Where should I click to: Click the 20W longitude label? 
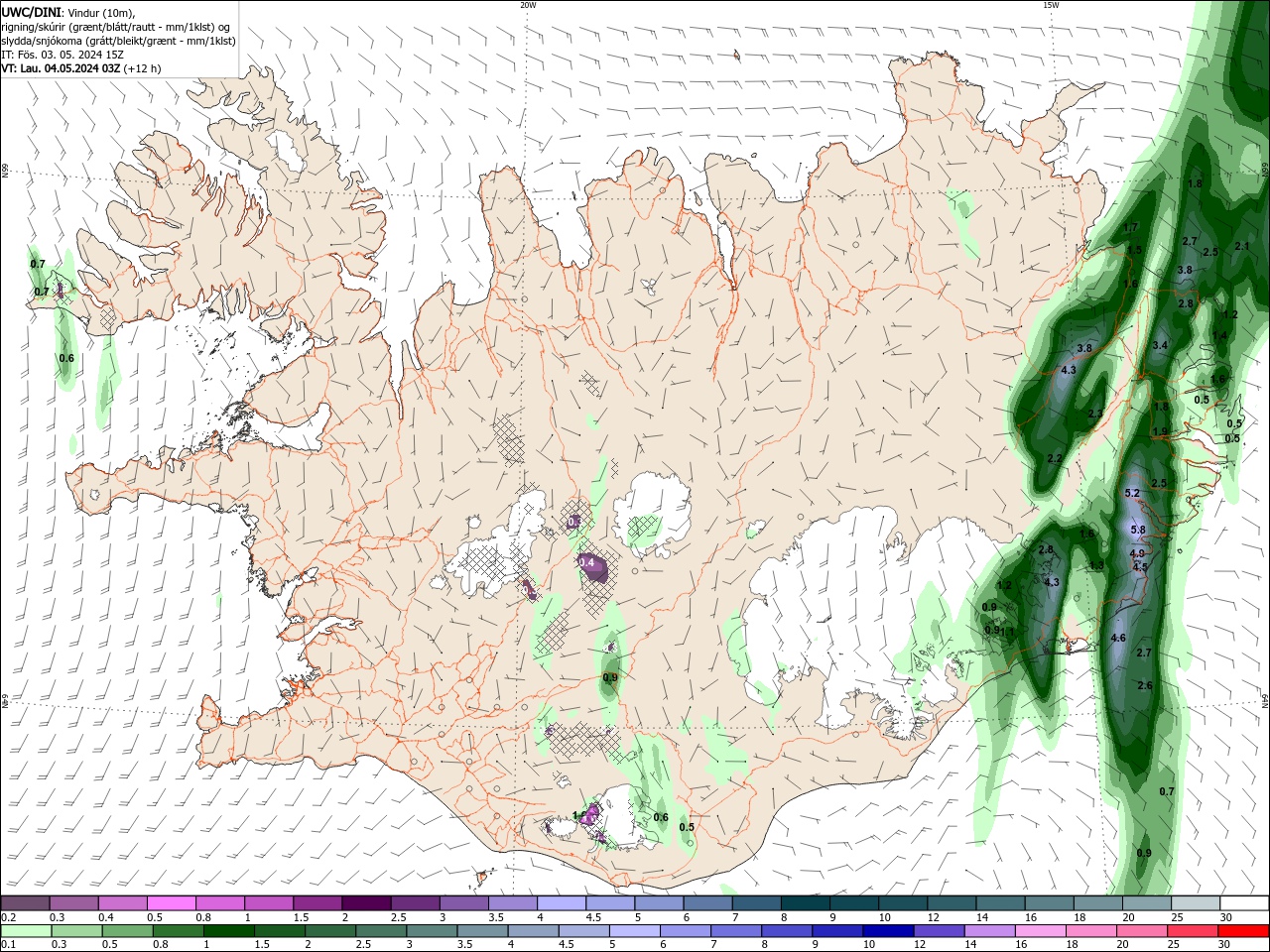528,5
